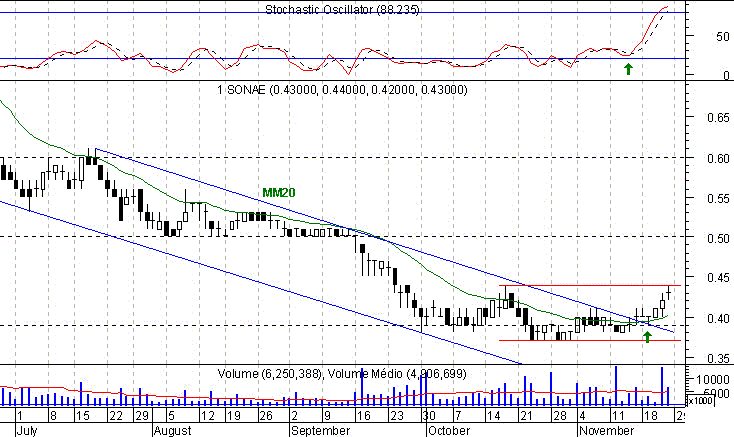Click the 0.50 price axis label
Viewport: 734px width, 437px height.
(718, 238)
